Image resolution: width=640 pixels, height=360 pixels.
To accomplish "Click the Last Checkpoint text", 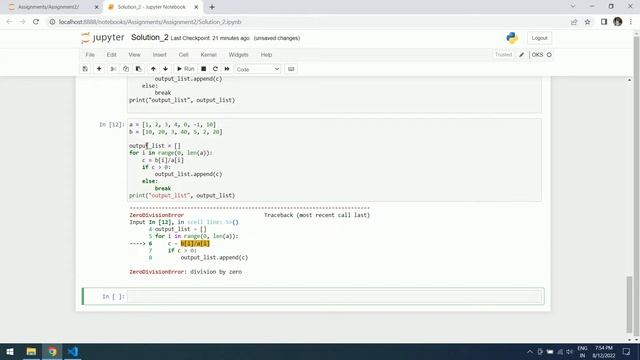I will pyautogui.click(x=210, y=38).
